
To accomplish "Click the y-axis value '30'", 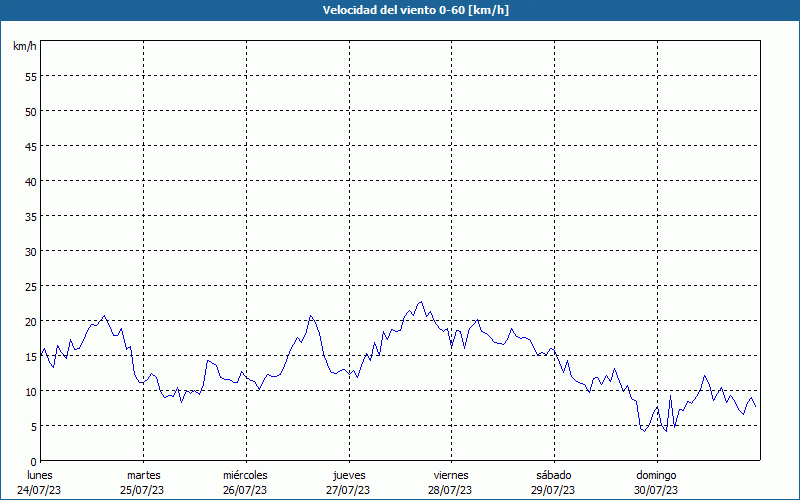I will (x=31, y=252).
